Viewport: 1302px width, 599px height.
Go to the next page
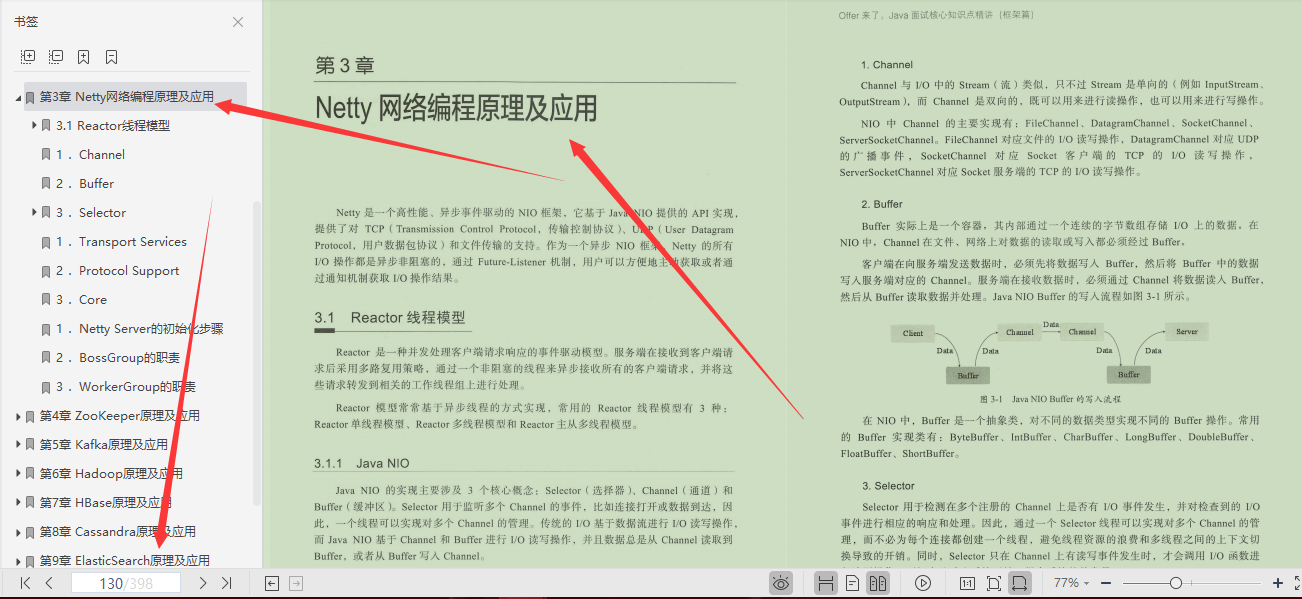(x=203, y=583)
